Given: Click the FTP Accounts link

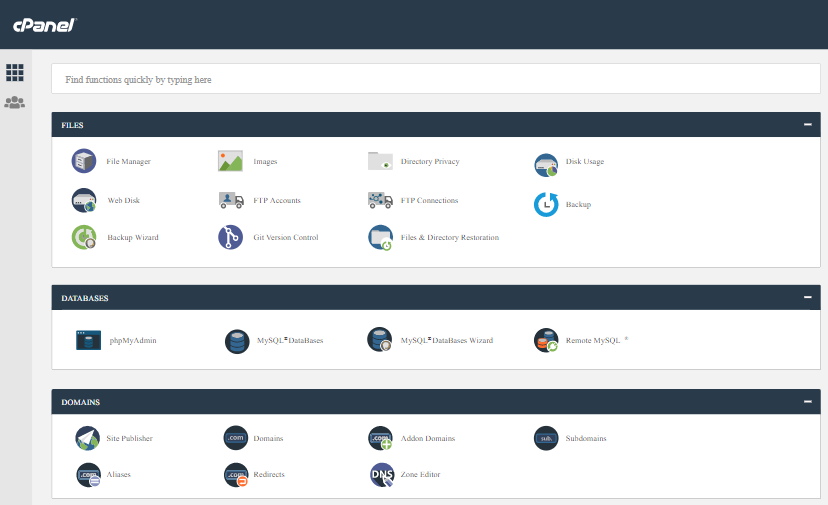Looking at the screenshot, I should (277, 200).
